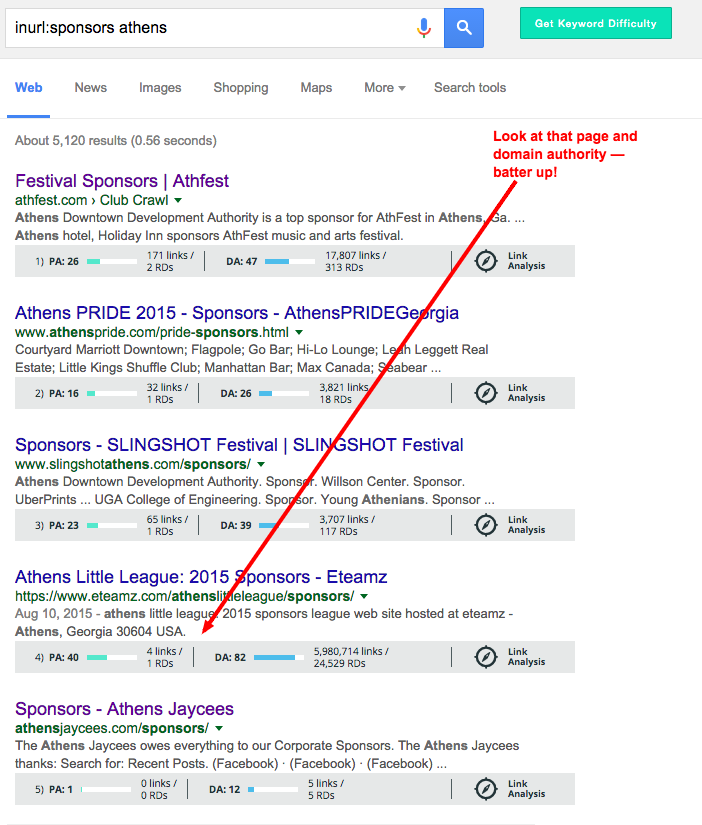Select the Web tab
Screen dimensions: 702x825
[x=28, y=88]
